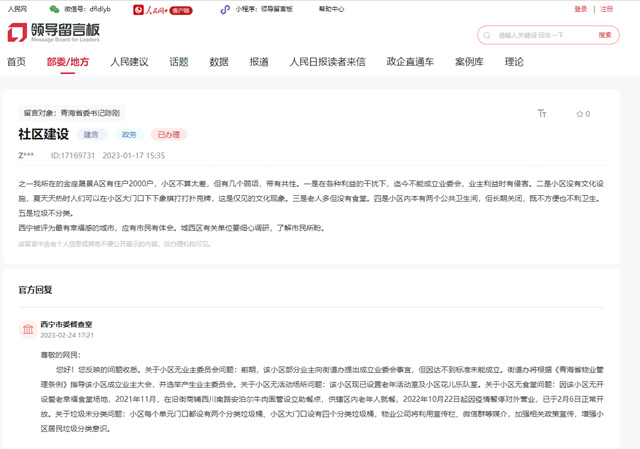Click the message ID:17169731 text

pyautogui.click(x=73, y=156)
